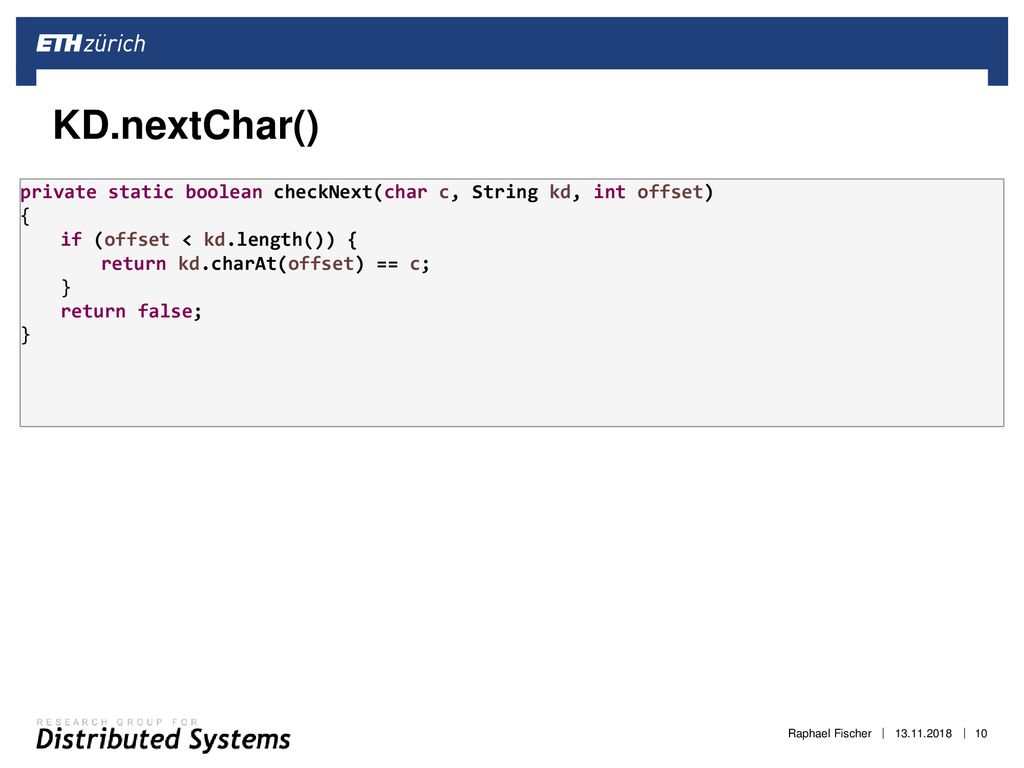This screenshot has width=1024, height=768.
Task: Click the Distributed Systems research group logo
Action: 163,735
